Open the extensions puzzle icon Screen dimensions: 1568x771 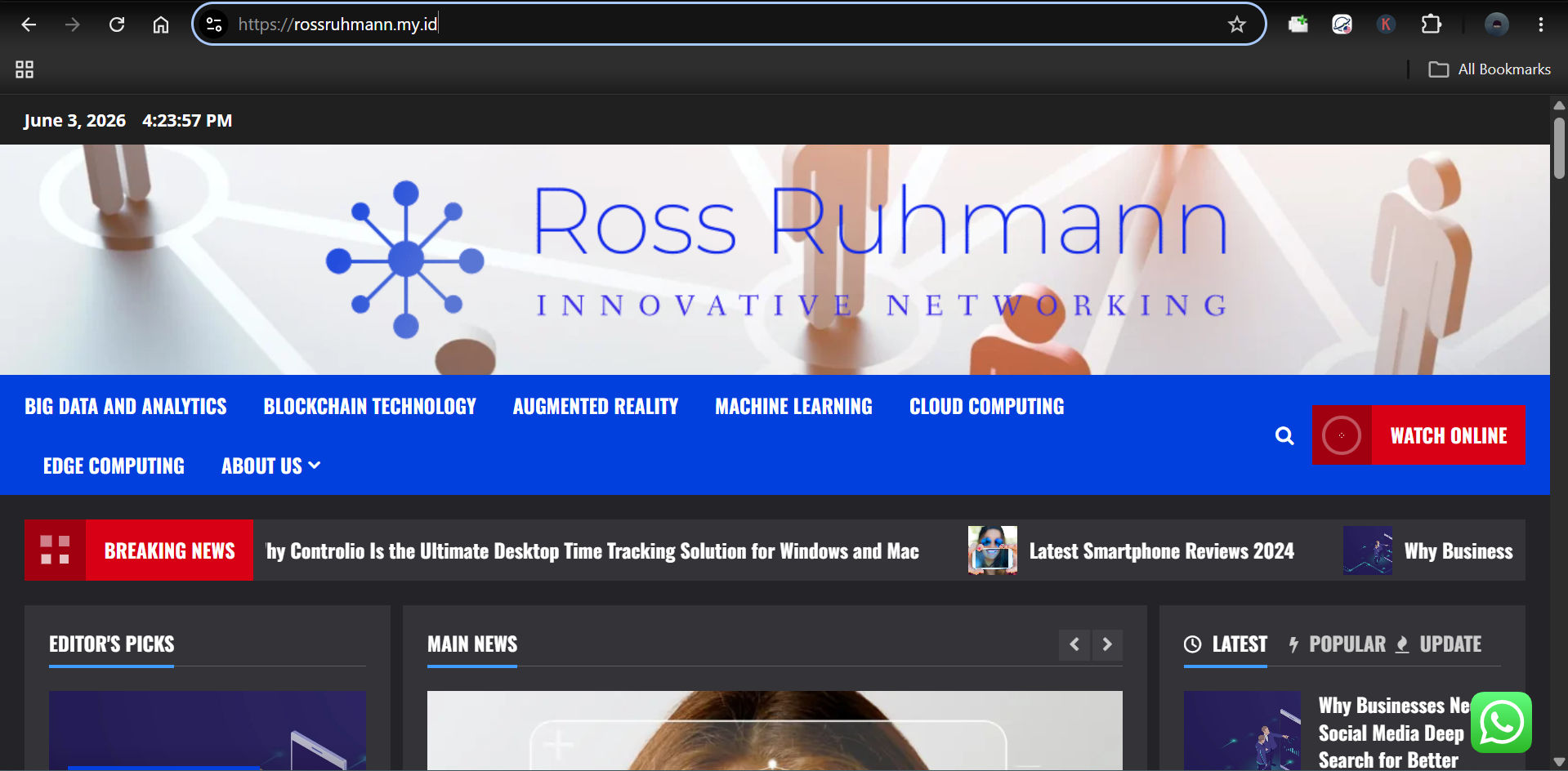click(1432, 25)
